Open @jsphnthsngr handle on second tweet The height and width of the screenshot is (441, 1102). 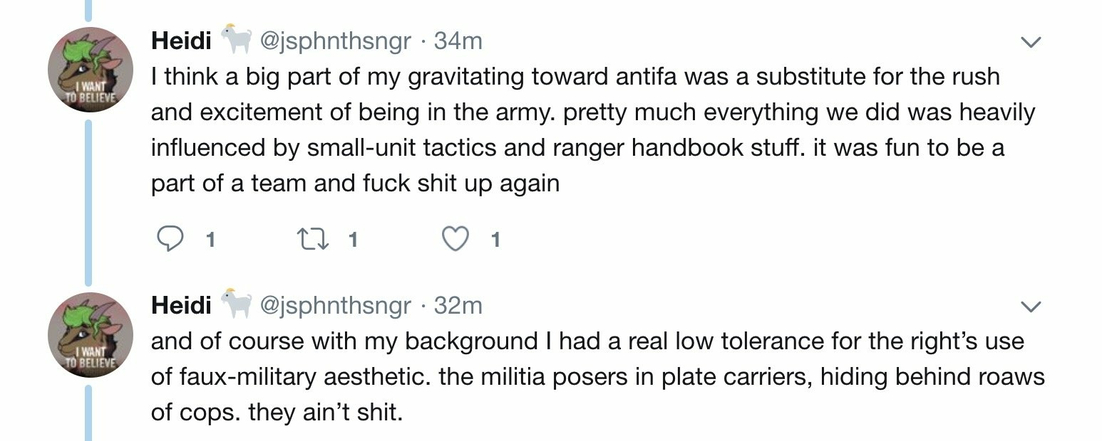coord(336,307)
